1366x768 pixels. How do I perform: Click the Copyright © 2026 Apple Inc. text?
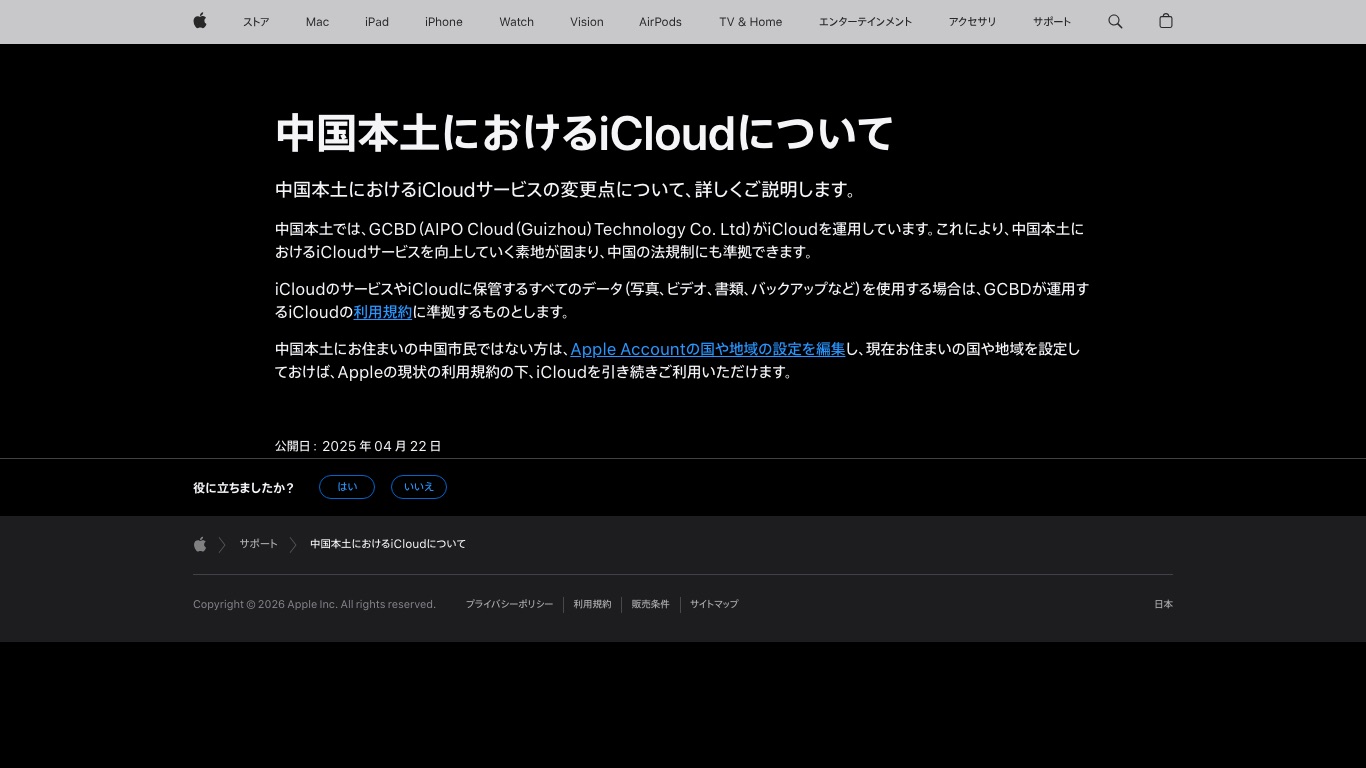[314, 604]
